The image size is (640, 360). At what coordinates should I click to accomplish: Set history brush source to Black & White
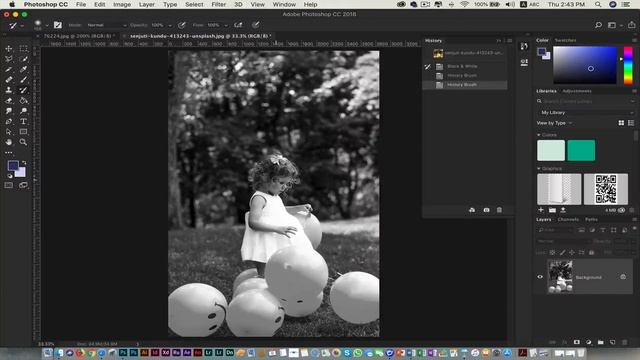427,66
